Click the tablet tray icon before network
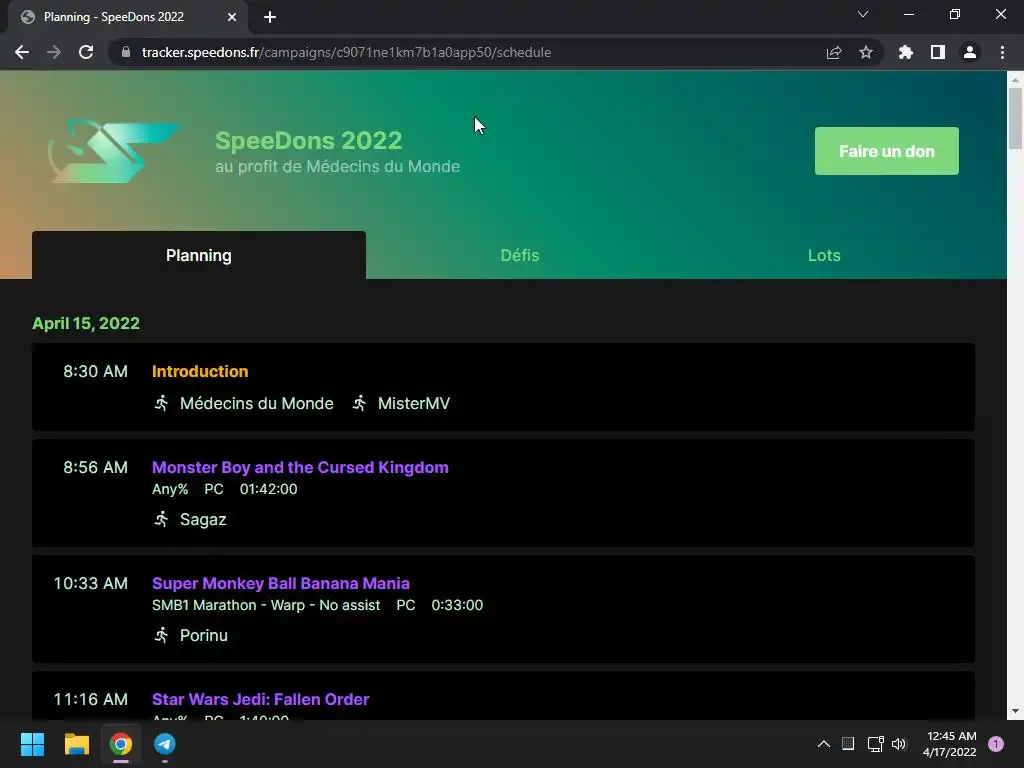 (848, 744)
